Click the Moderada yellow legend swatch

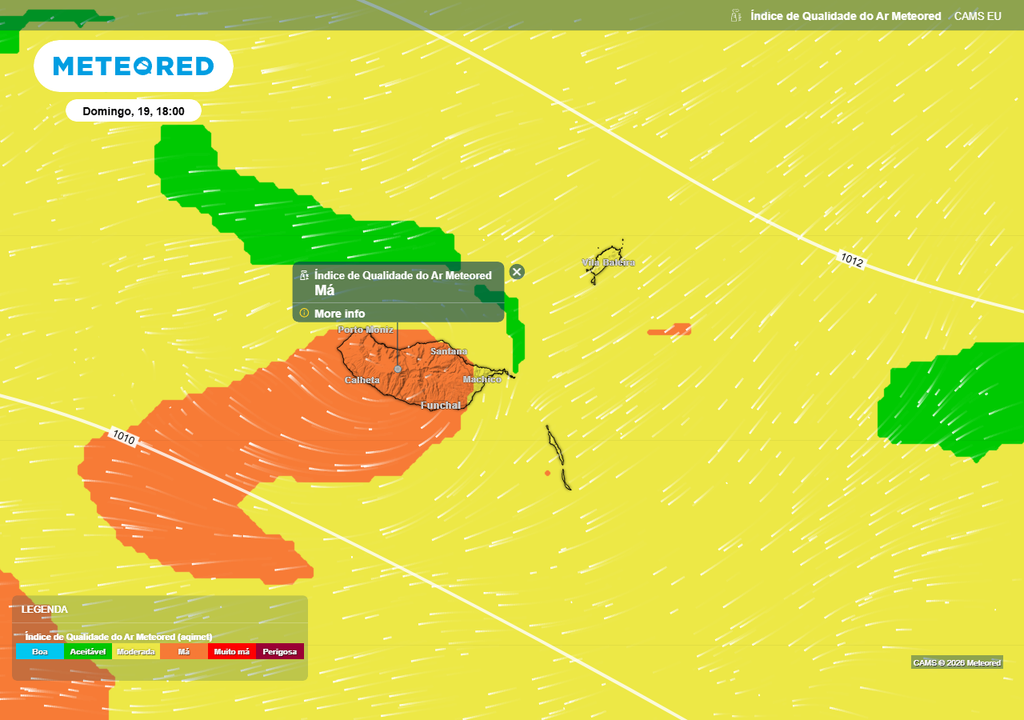click(136, 651)
